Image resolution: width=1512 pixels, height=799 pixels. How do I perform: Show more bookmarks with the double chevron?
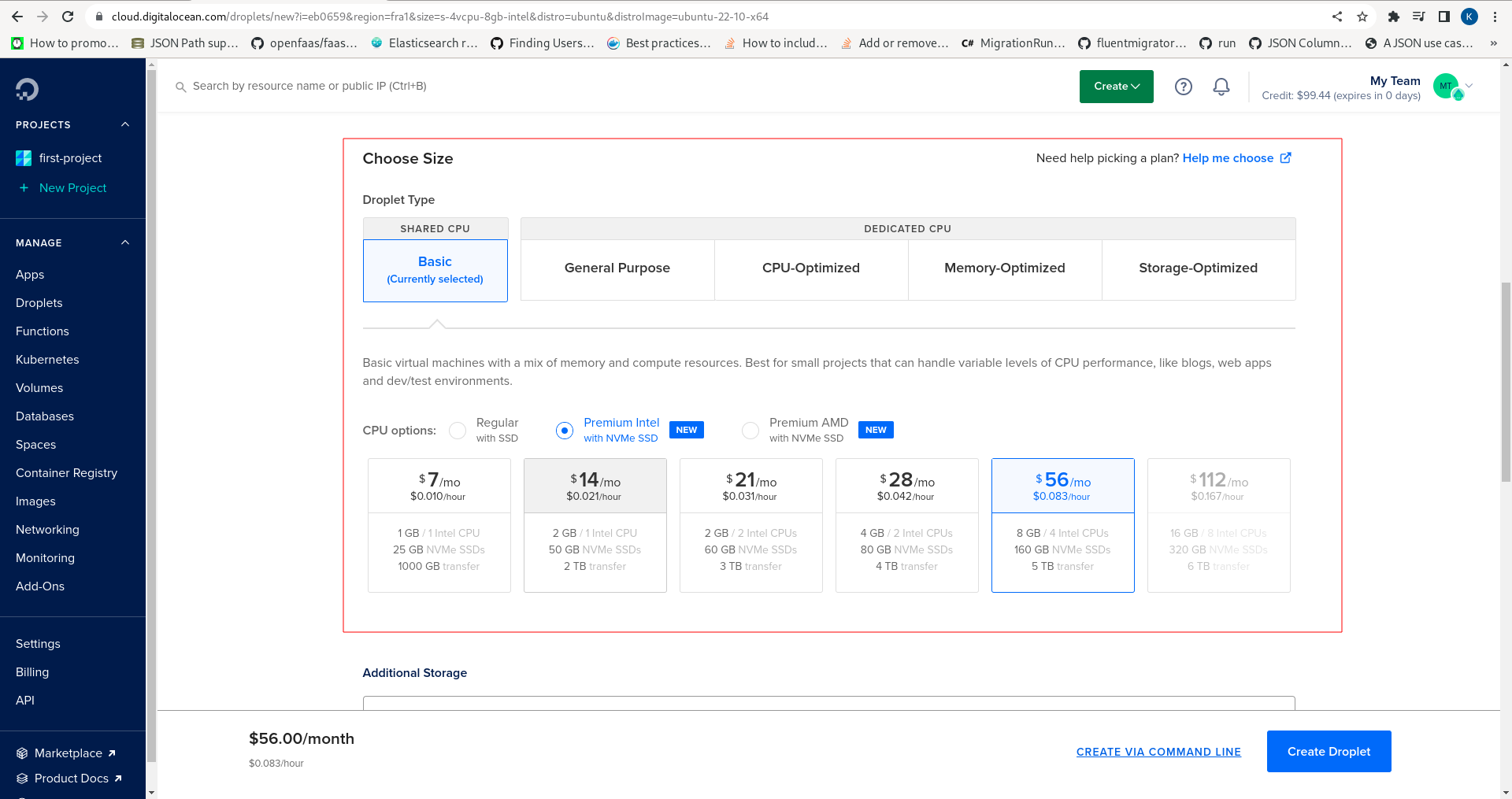(x=1494, y=43)
